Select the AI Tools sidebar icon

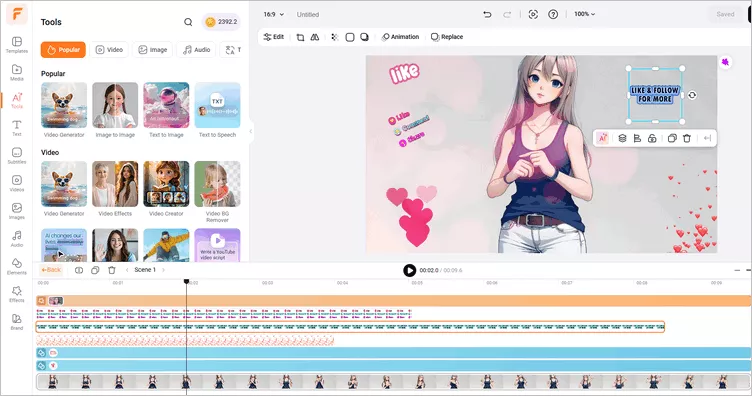17,100
